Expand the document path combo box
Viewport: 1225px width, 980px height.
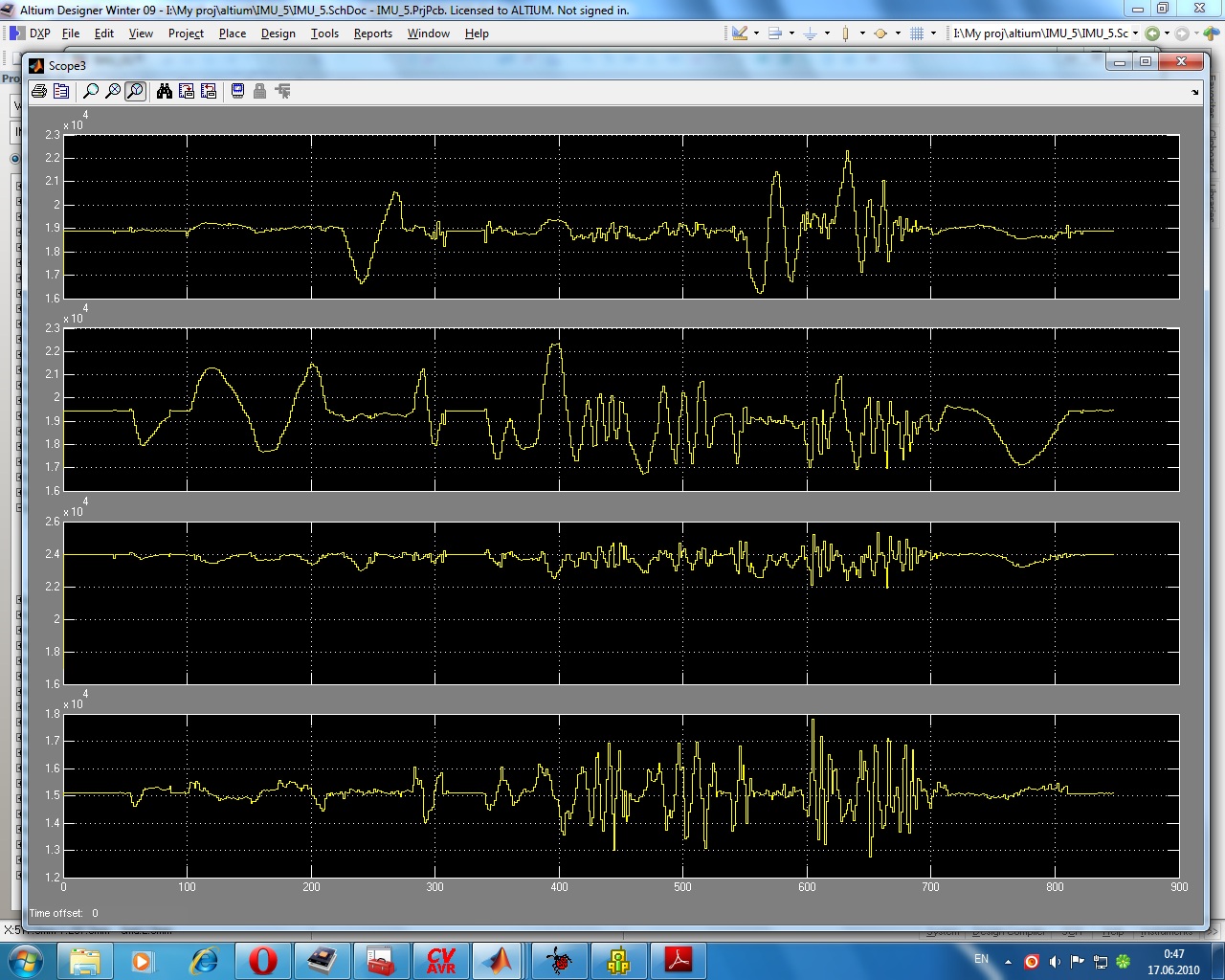coord(1135,33)
